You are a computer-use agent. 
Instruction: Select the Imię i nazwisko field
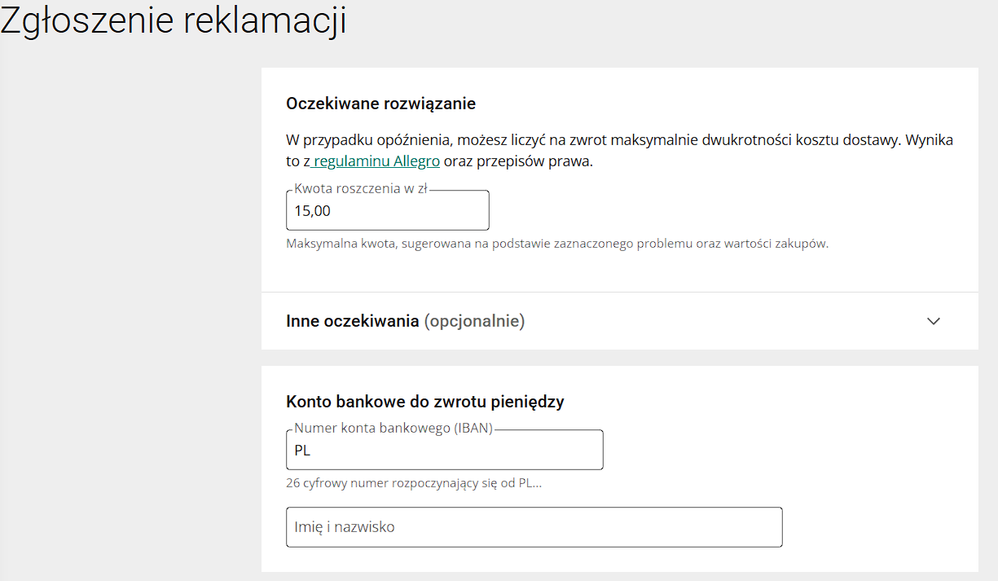tap(534, 527)
